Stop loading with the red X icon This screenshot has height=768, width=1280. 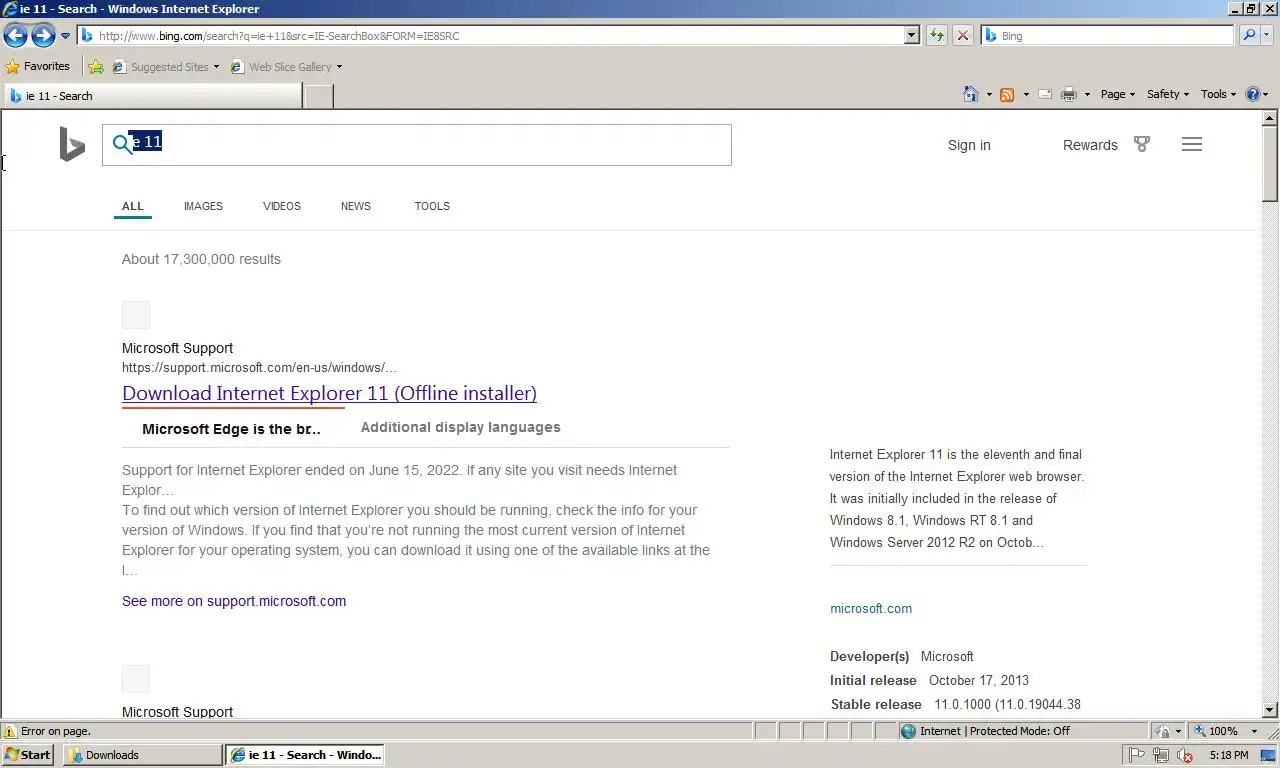click(x=962, y=36)
